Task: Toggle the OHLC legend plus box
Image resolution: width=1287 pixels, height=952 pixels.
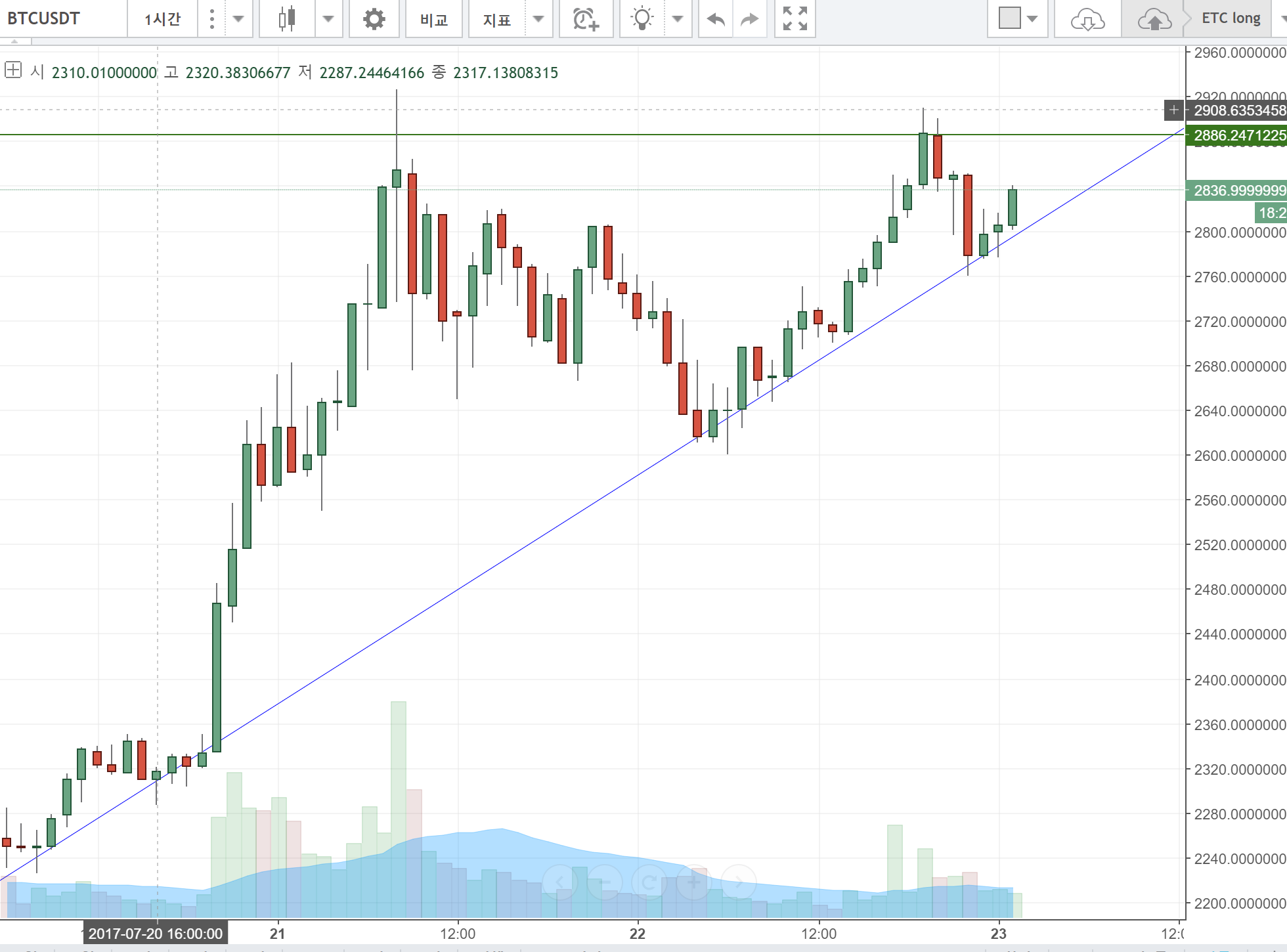Action: point(13,70)
